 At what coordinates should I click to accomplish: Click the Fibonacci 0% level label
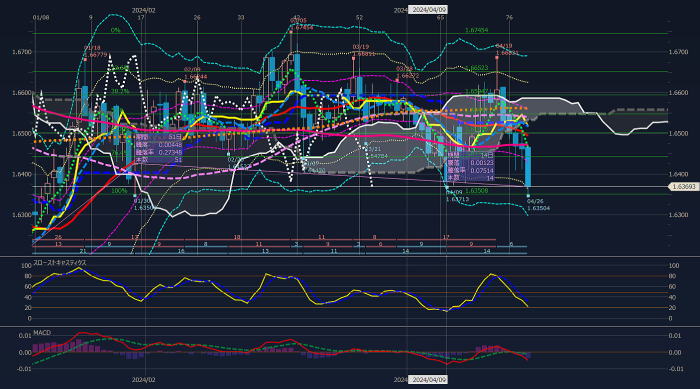116,30
